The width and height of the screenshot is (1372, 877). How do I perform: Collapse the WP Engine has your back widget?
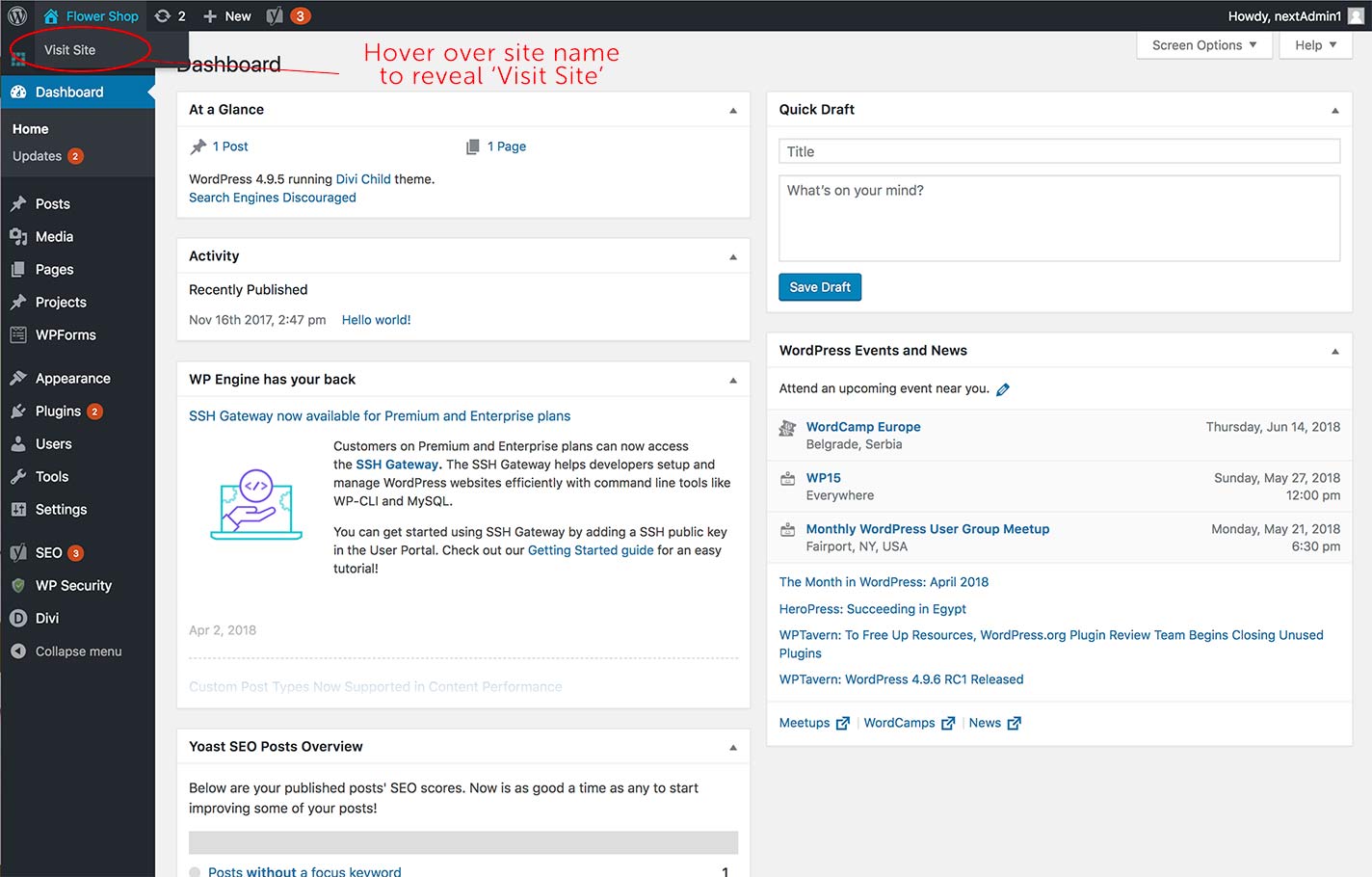tap(733, 380)
